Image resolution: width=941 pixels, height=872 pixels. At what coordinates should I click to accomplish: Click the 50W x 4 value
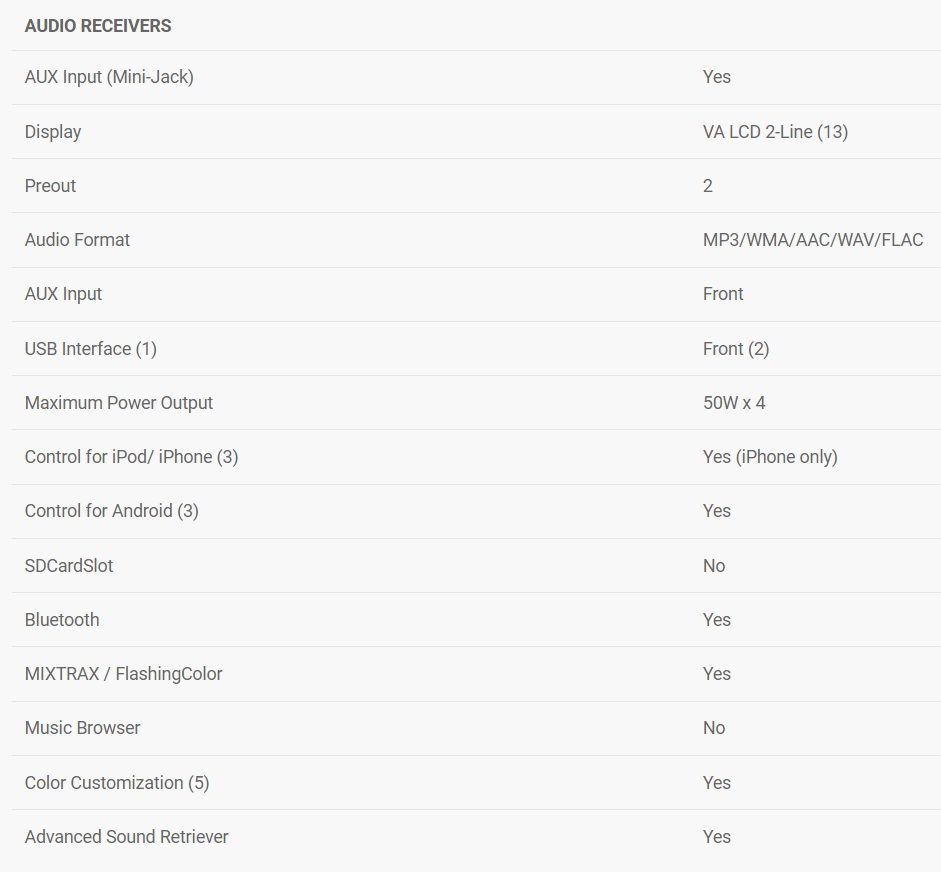[x=733, y=403]
